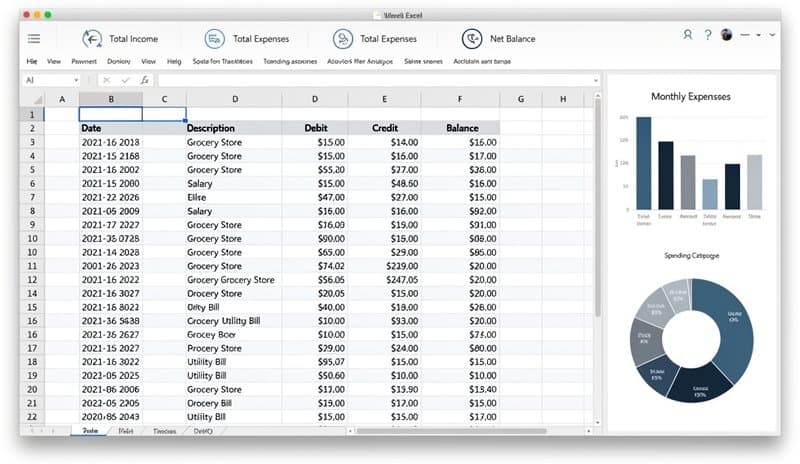This screenshot has height=464, width=800.
Task: Open help via the question mark icon
Action: (x=708, y=35)
